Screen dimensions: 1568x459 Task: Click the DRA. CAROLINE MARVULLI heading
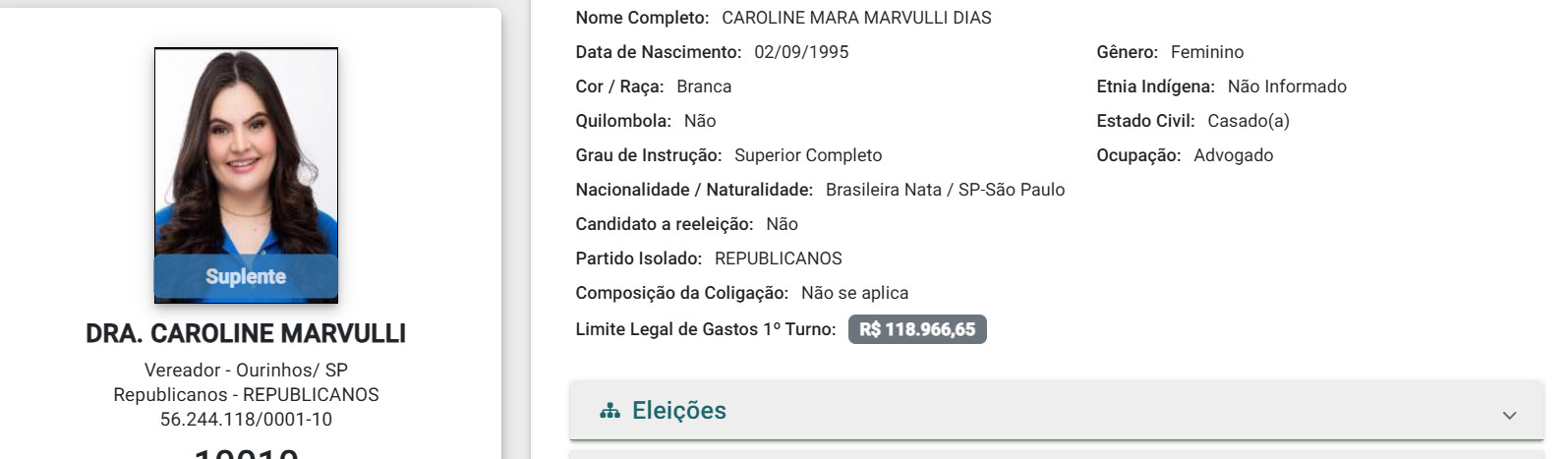click(x=246, y=334)
